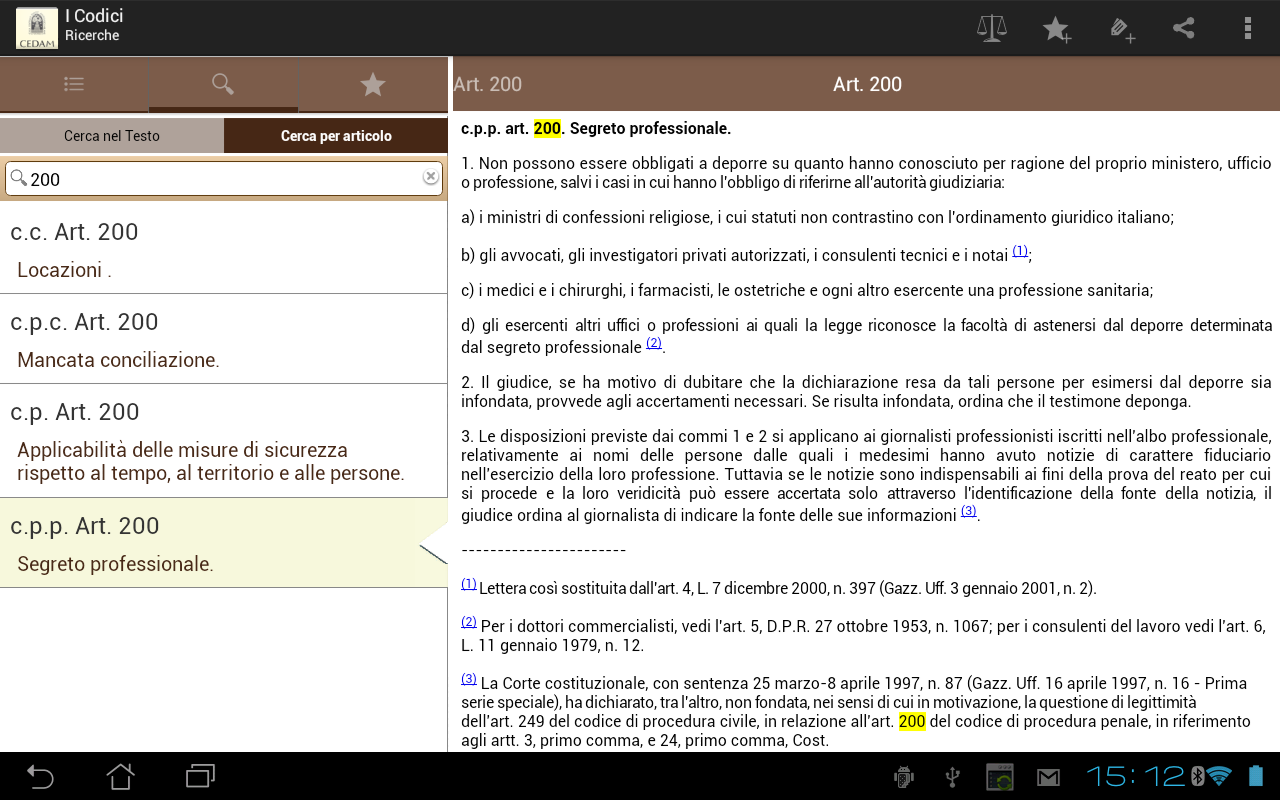Tap the Wi-Fi status icon
This screenshot has width=1280, height=800.
[x=1220, y=776]
